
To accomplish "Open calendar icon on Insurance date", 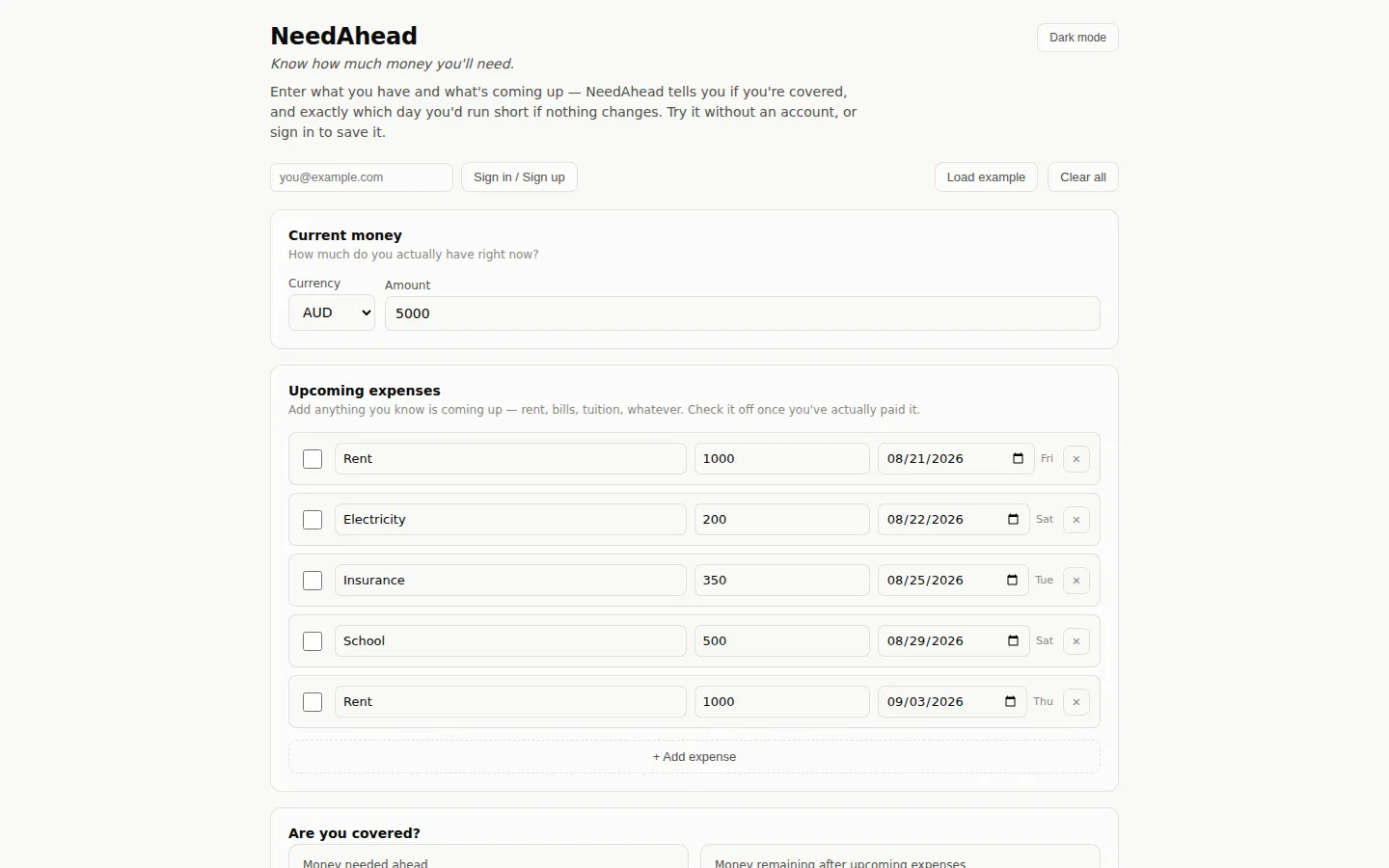I will tap(1012, 580).
